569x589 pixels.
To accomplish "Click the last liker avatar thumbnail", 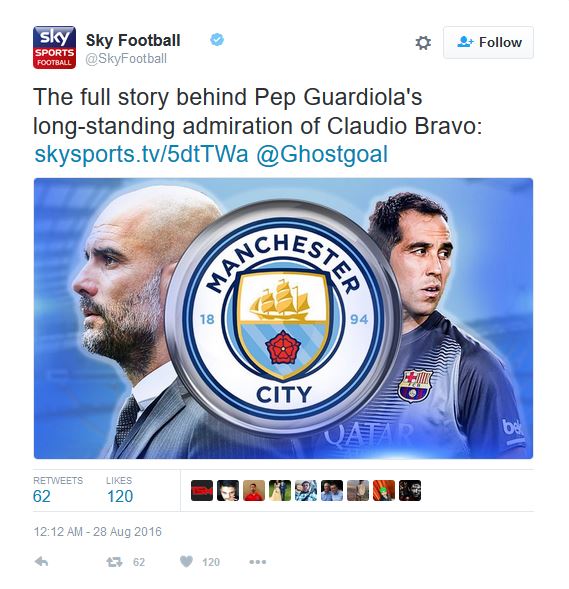I will pos(410,491).
